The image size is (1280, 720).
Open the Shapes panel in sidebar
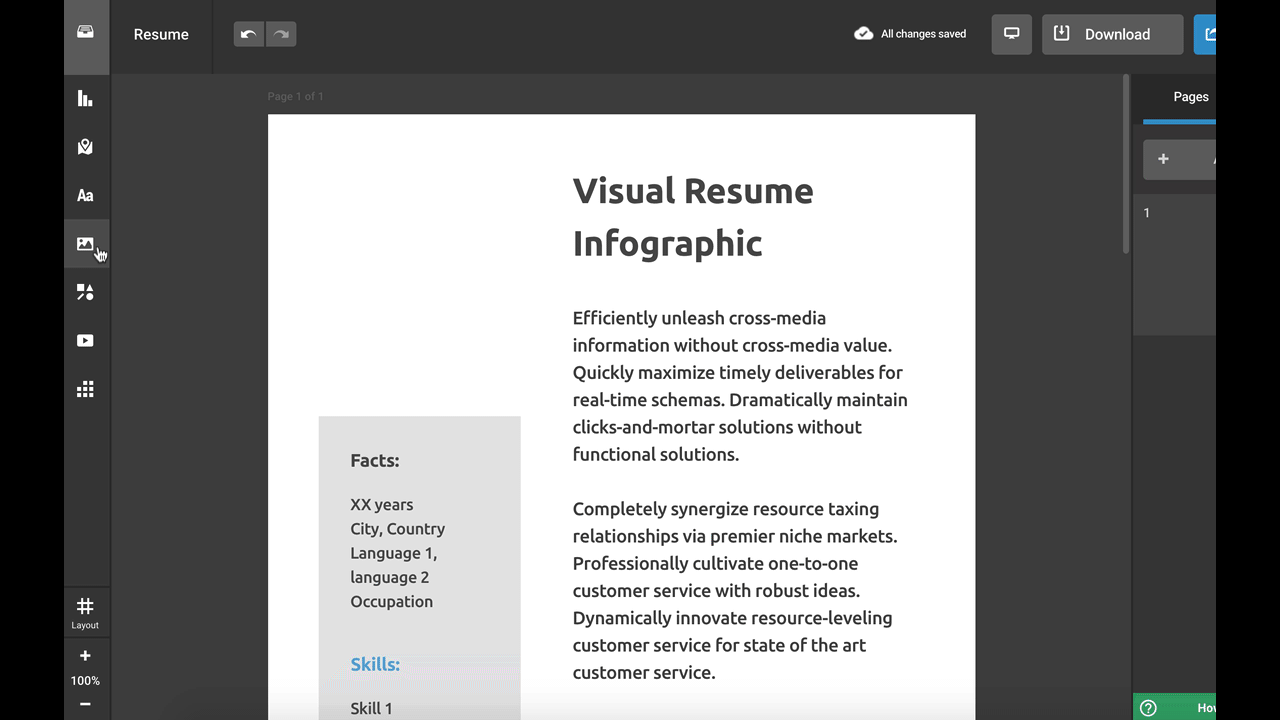coord(85,292)
